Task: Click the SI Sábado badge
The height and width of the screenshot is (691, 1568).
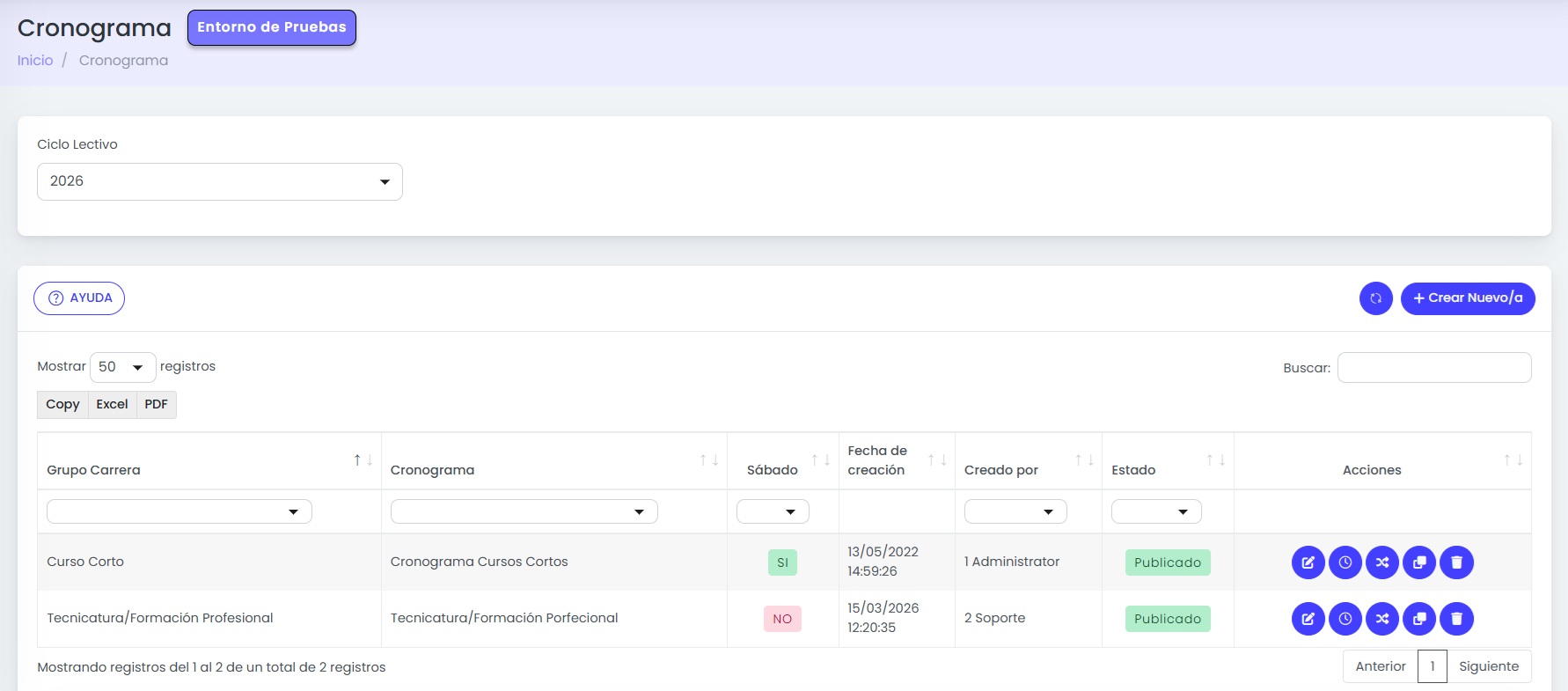Action: click(782, 562)
